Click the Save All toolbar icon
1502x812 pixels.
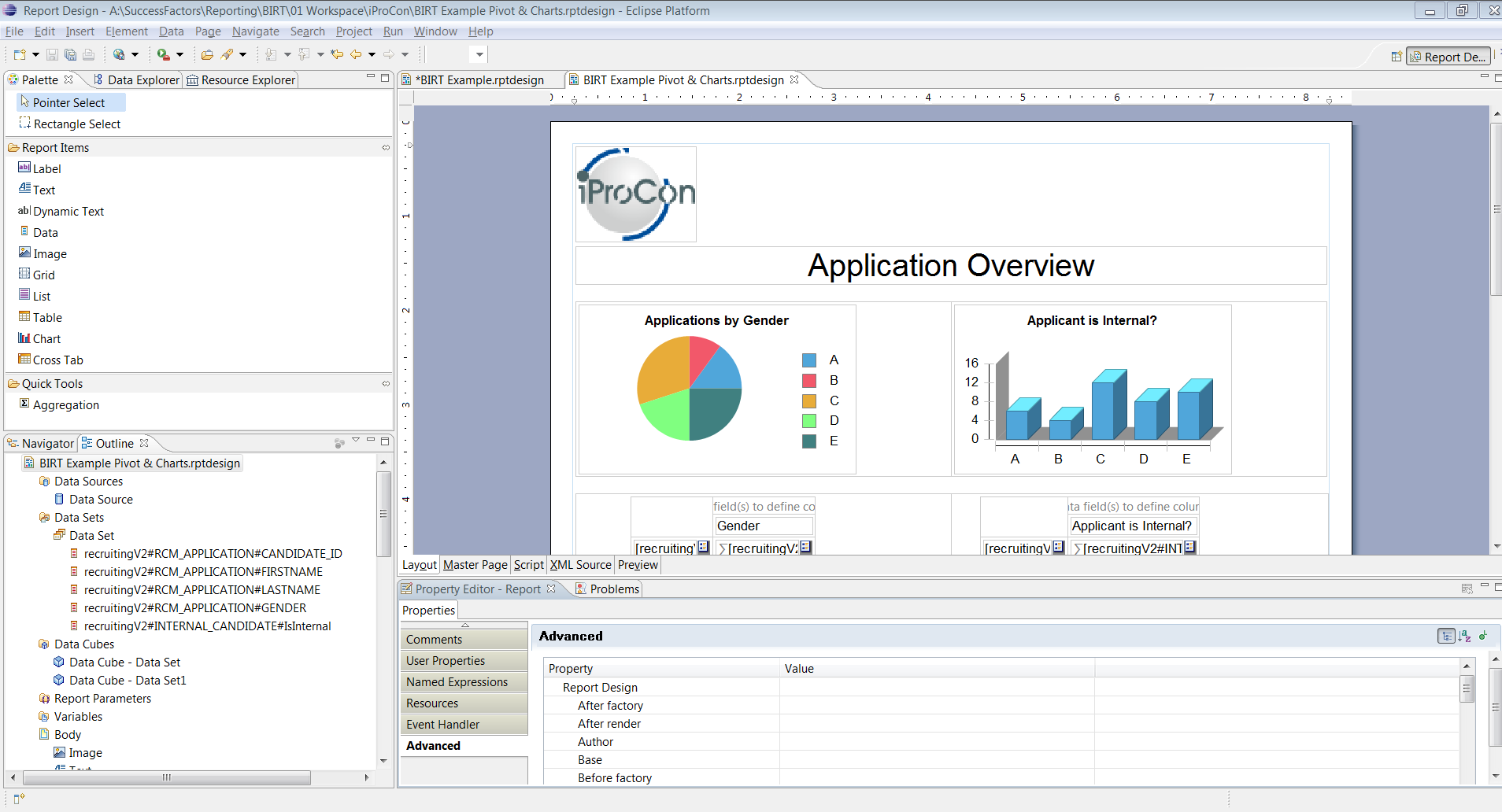tap(70, 54)
